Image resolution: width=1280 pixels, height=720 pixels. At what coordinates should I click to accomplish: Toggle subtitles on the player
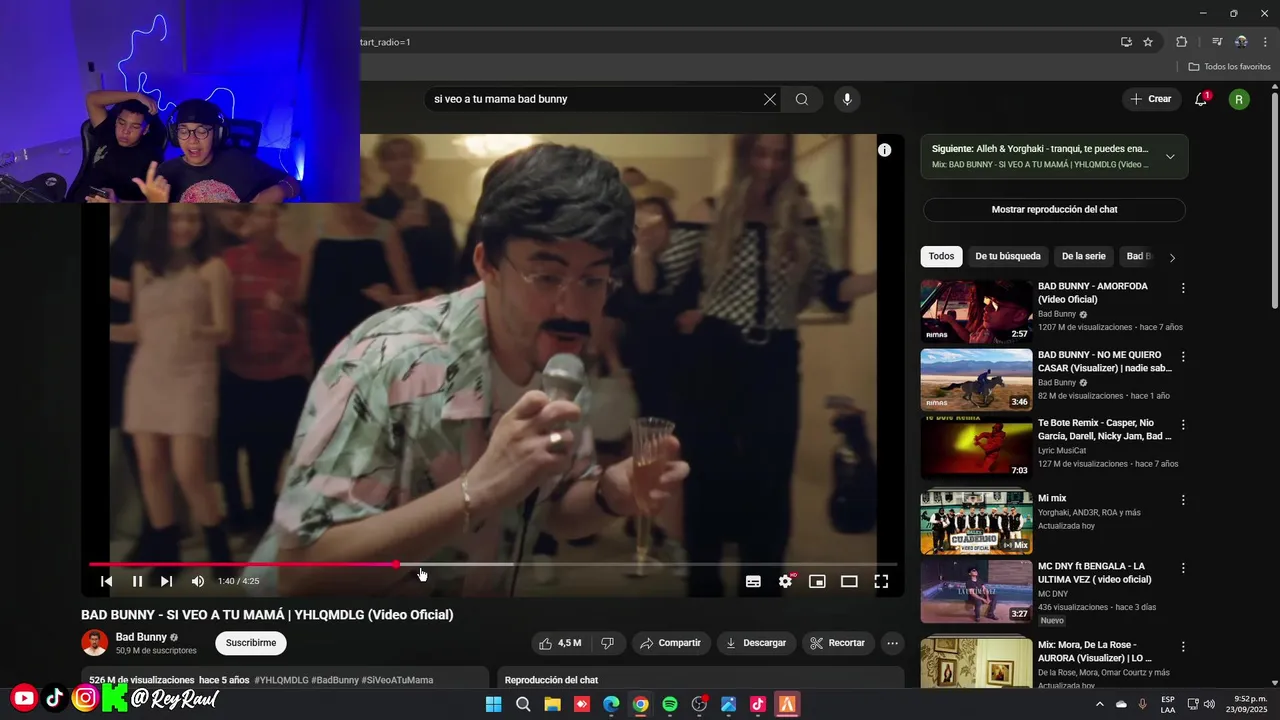pos(753,581)
